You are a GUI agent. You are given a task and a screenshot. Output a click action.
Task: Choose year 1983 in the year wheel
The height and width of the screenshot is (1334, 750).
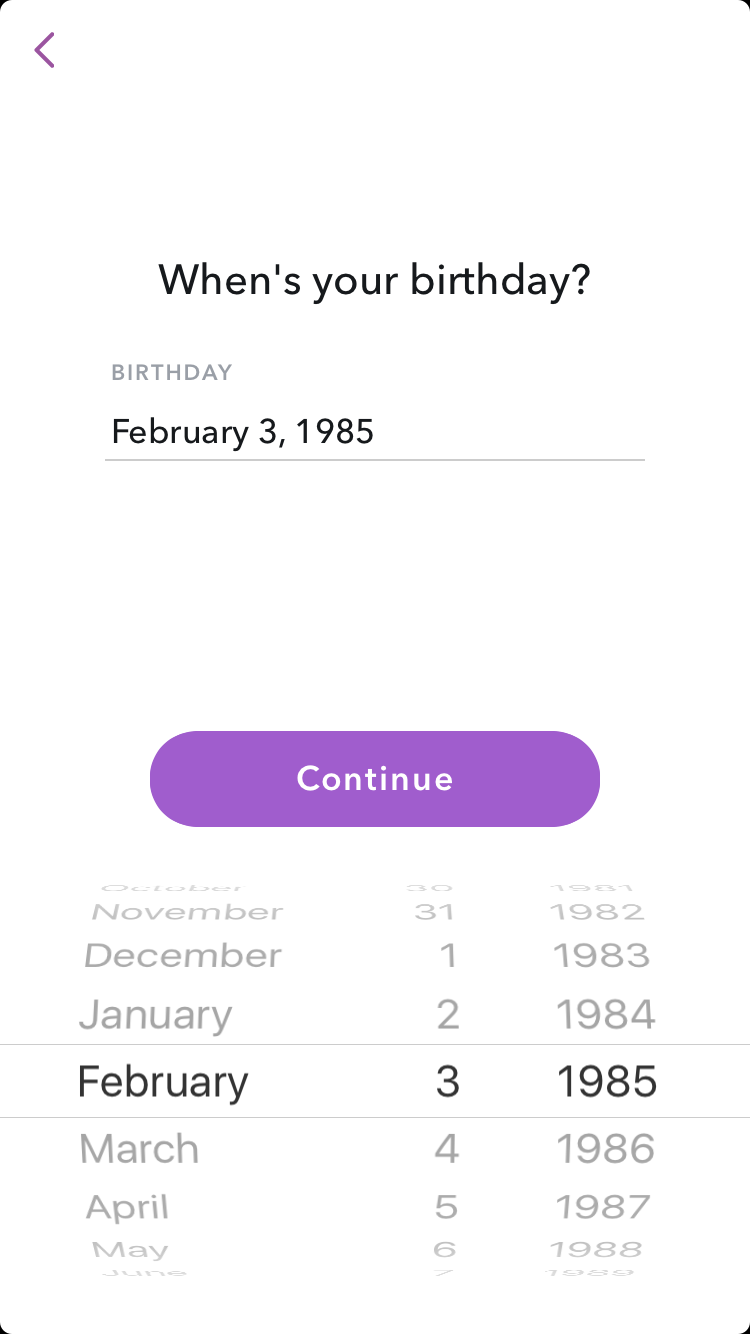602,956
